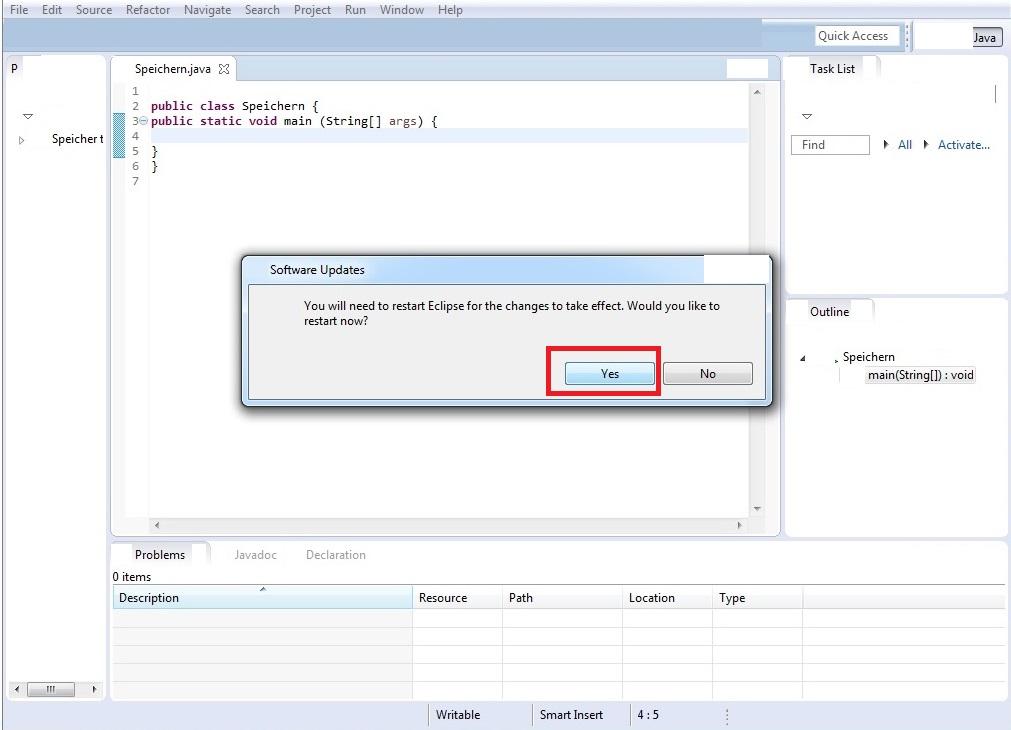This screenshot has height=730, width=1011.
Task: Collapse the Speichern class in Outline
Action: point(803,358)
